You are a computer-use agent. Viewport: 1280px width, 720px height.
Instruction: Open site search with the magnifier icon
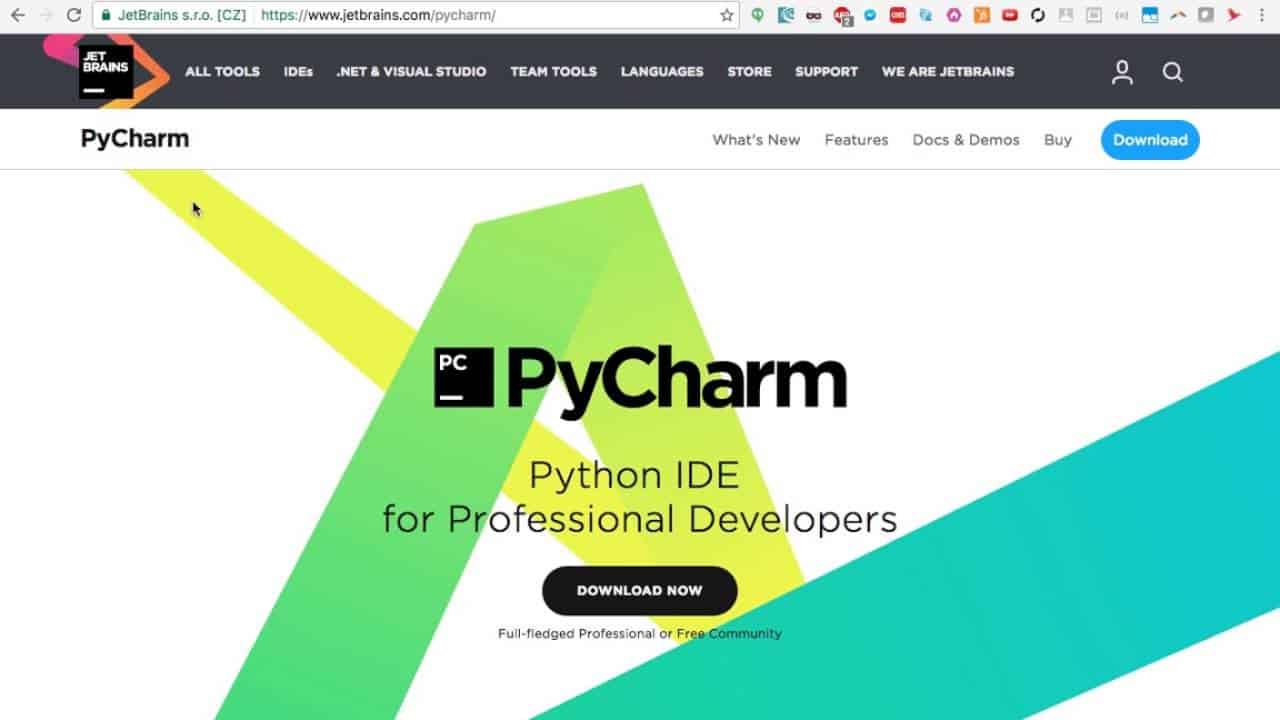[x=1173, y=72]
